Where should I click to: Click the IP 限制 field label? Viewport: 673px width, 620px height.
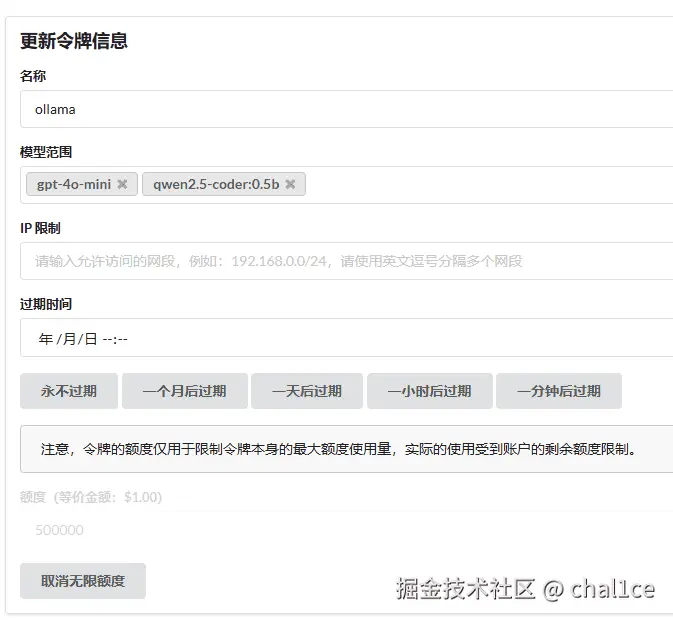click(40, 228)
